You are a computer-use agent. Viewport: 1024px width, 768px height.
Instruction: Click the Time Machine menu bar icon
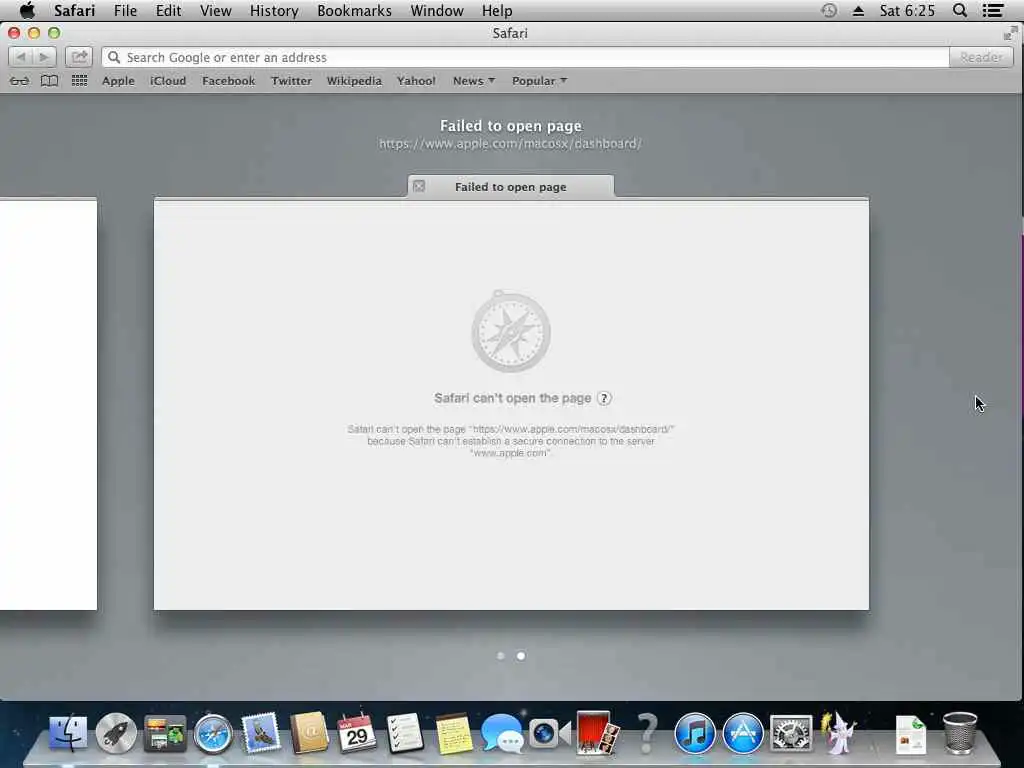829,10
